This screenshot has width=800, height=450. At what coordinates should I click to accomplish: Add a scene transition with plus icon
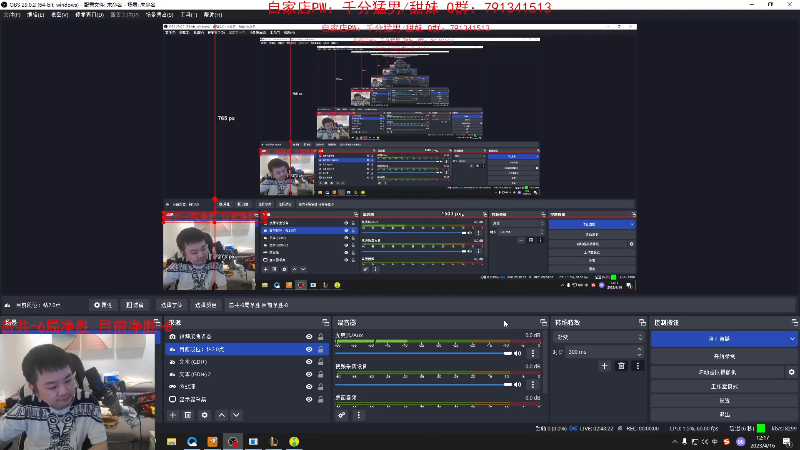point(605,366)
